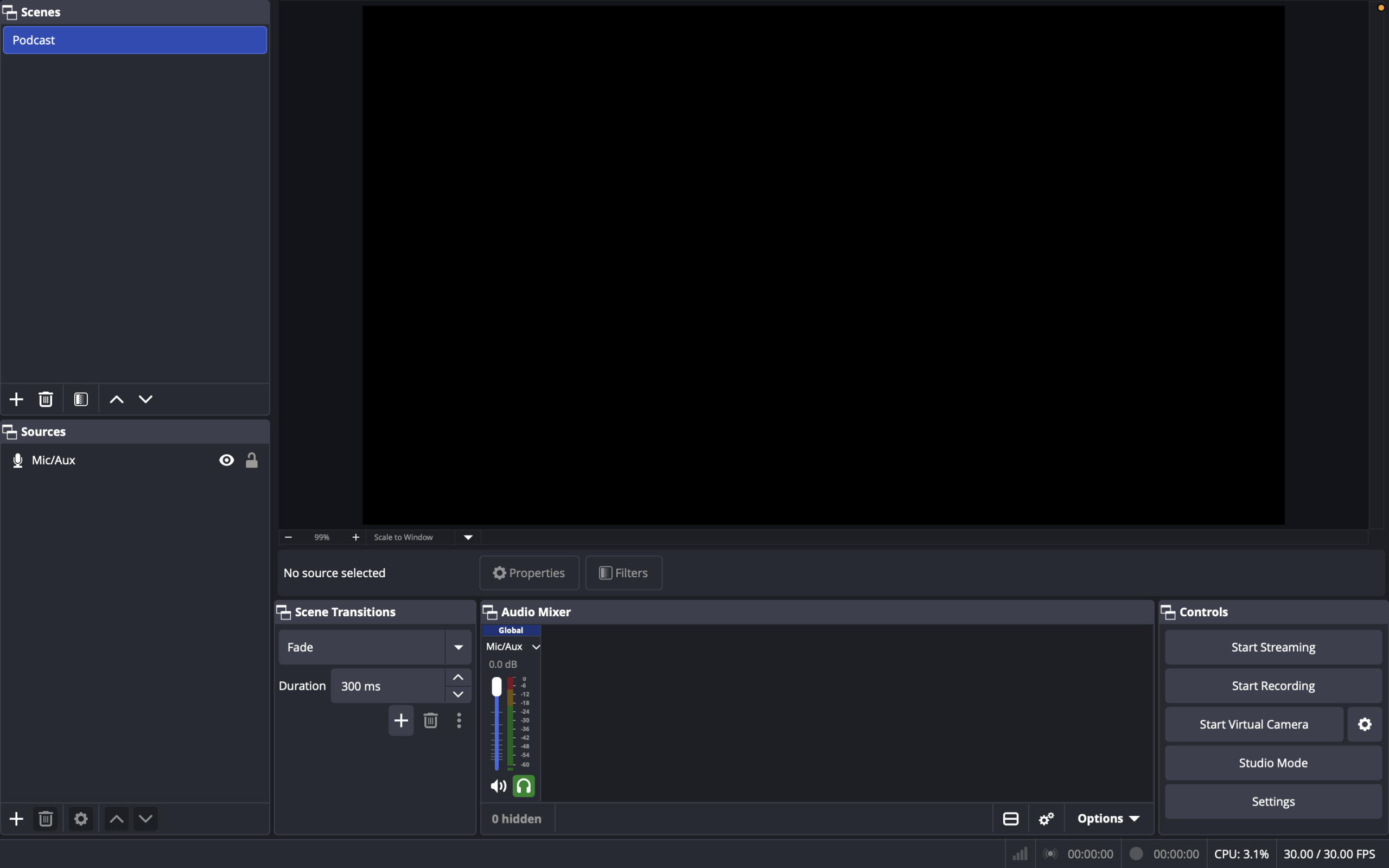The width and height of the screenshot is (1389, 868).
Task: Select the Podcast scene
Action: pos(135,40)
